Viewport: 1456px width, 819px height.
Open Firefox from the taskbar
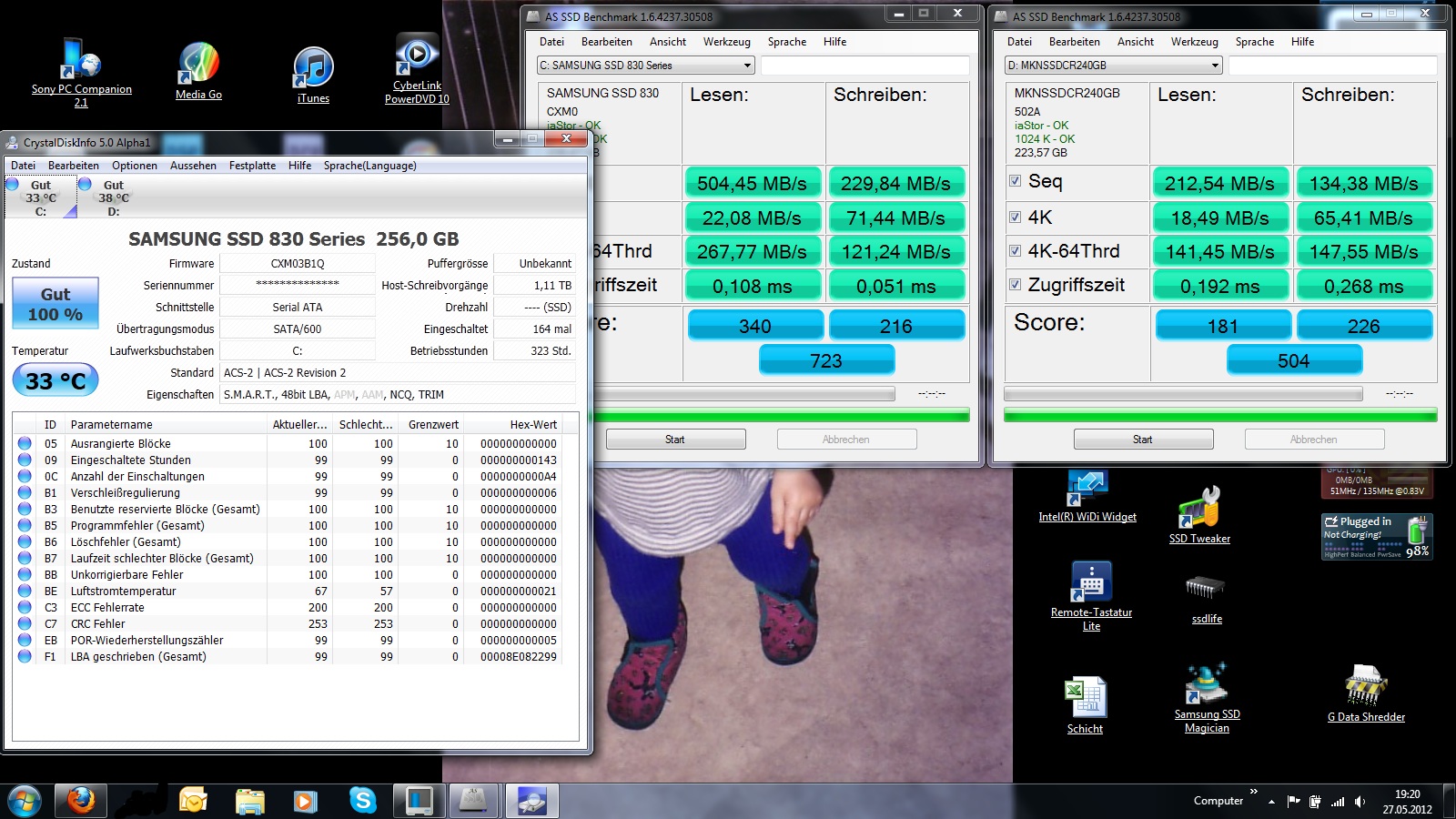click(81, 801)
